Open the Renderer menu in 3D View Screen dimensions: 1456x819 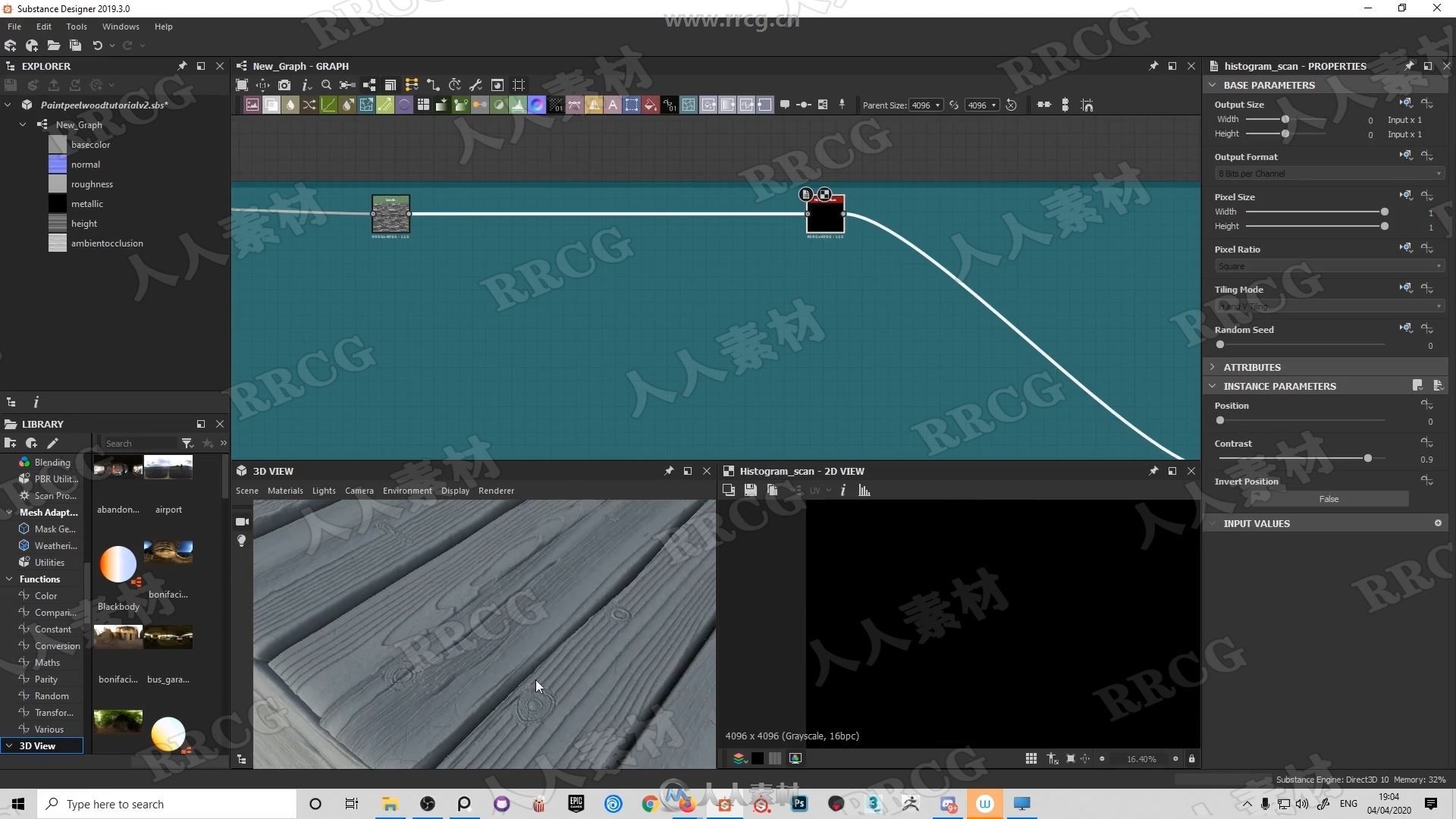[x=496, y=491]
